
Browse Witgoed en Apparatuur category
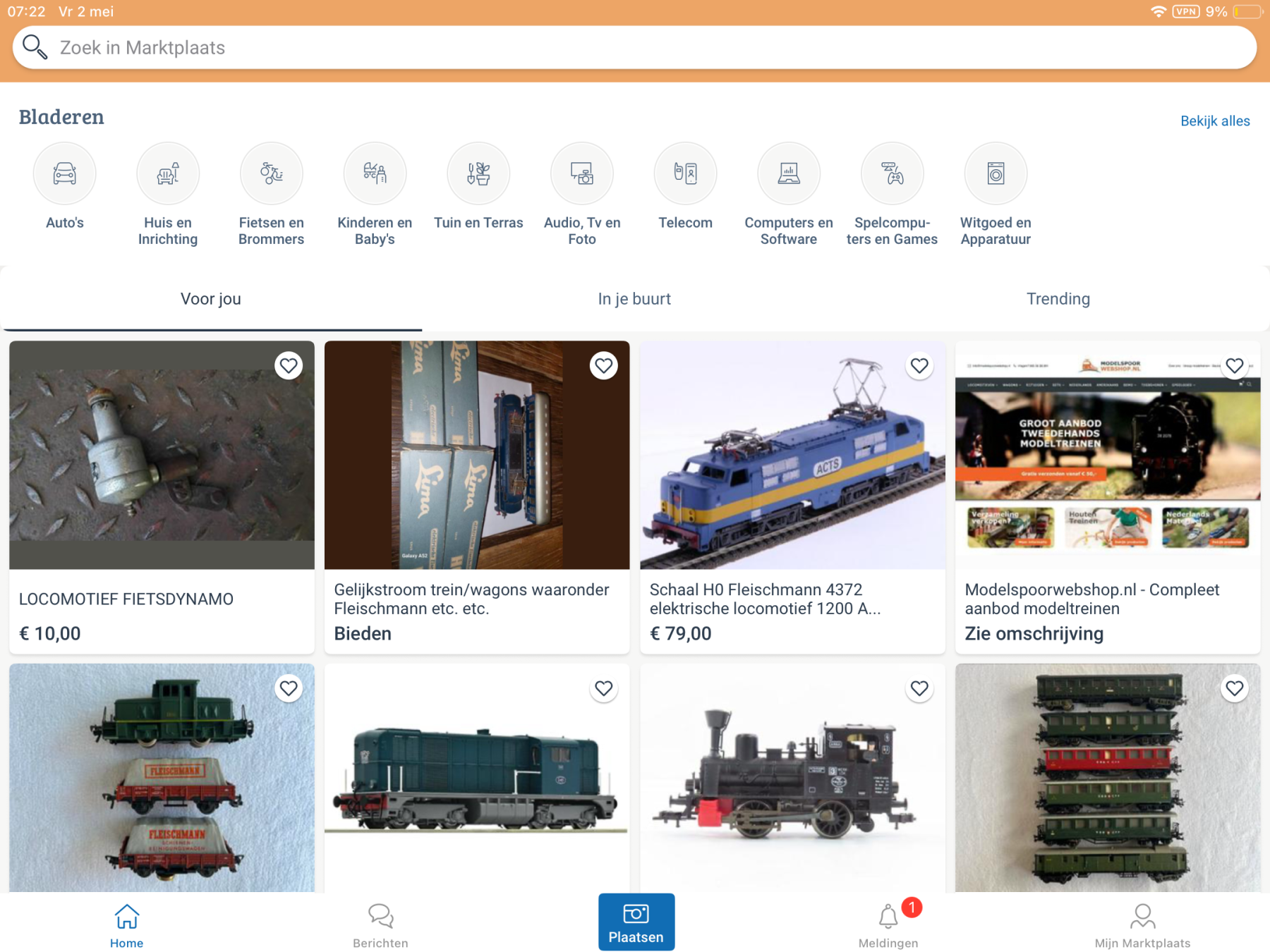996,173
